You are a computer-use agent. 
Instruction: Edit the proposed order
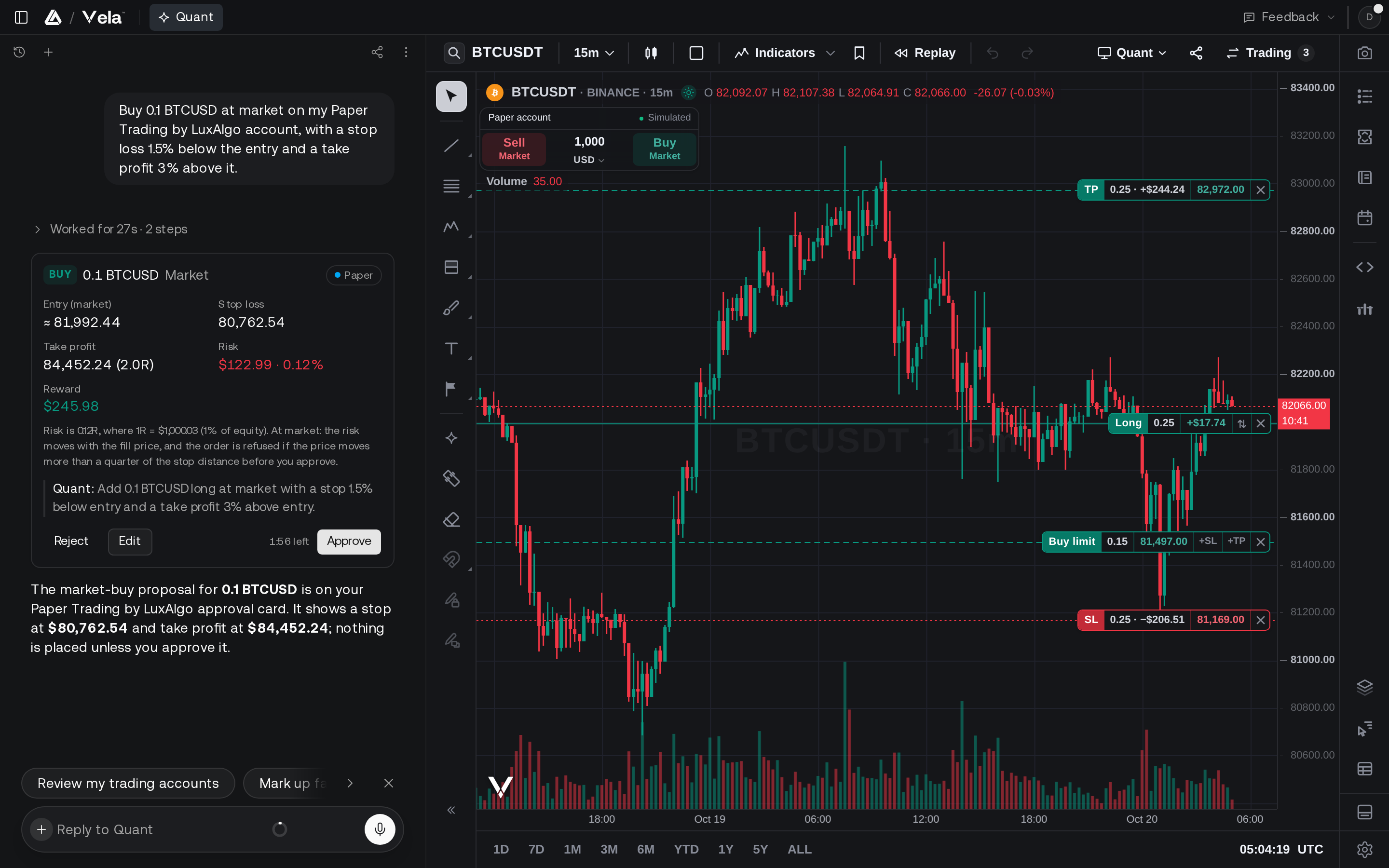(x=130, y=542)
